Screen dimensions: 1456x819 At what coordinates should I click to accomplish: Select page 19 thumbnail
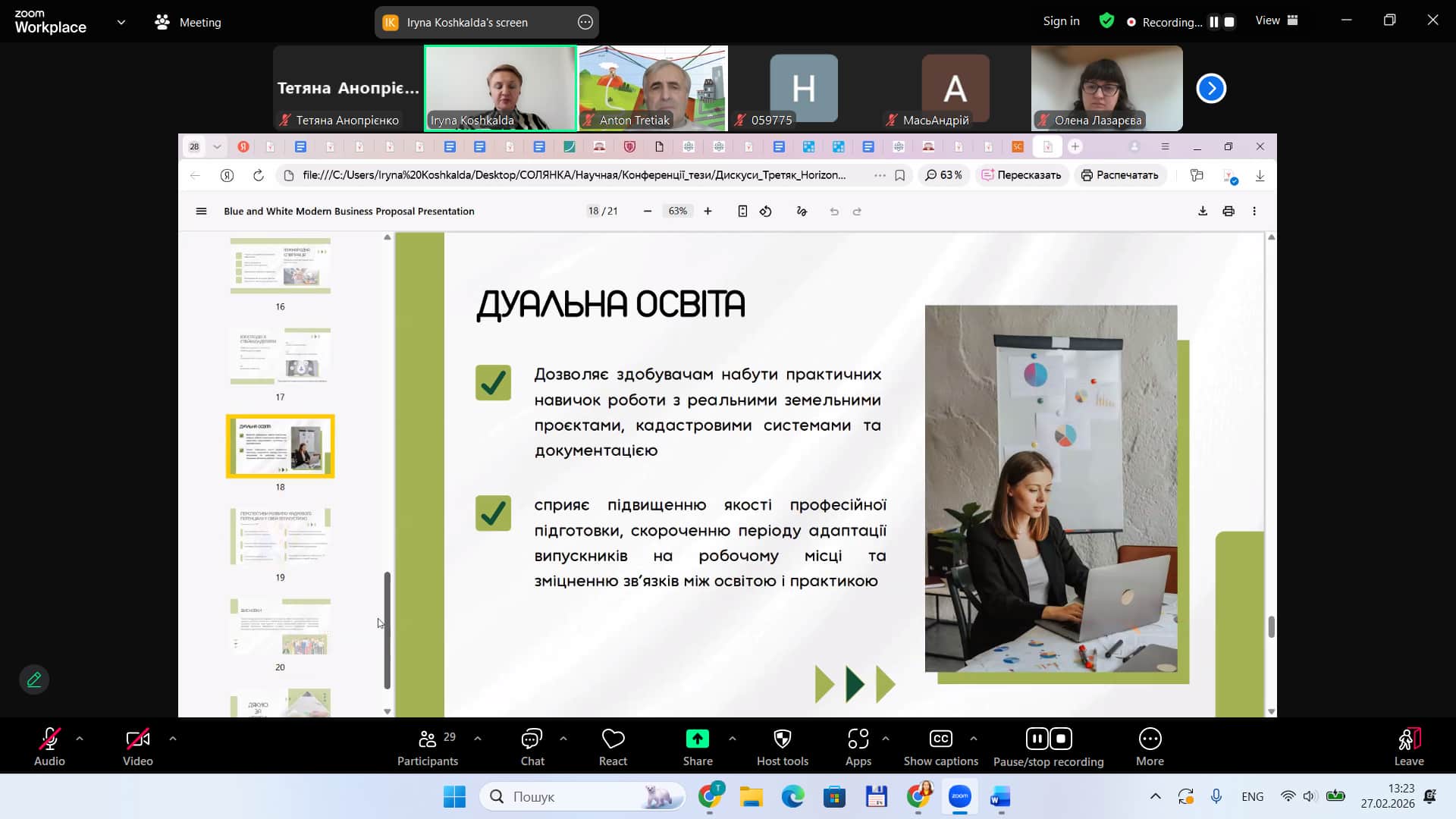280,536
